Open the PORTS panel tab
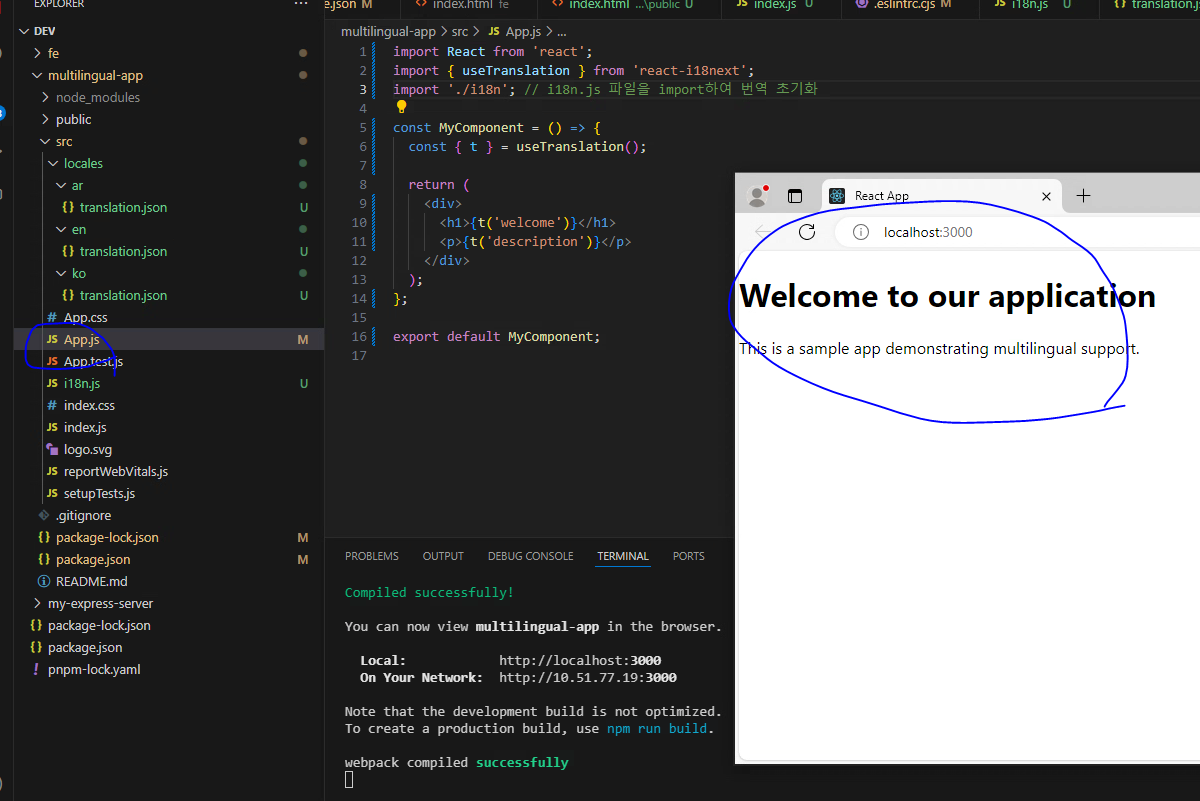1200x801 pixels. point(688,556)
